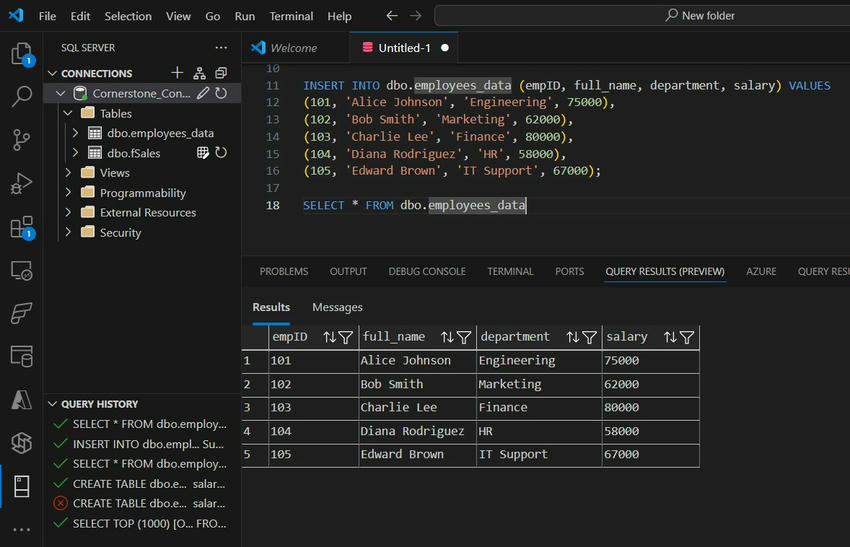Viewport: 850px width, 547px height.
Task: Click the filter icon on salary column
Action: [687, 338]
